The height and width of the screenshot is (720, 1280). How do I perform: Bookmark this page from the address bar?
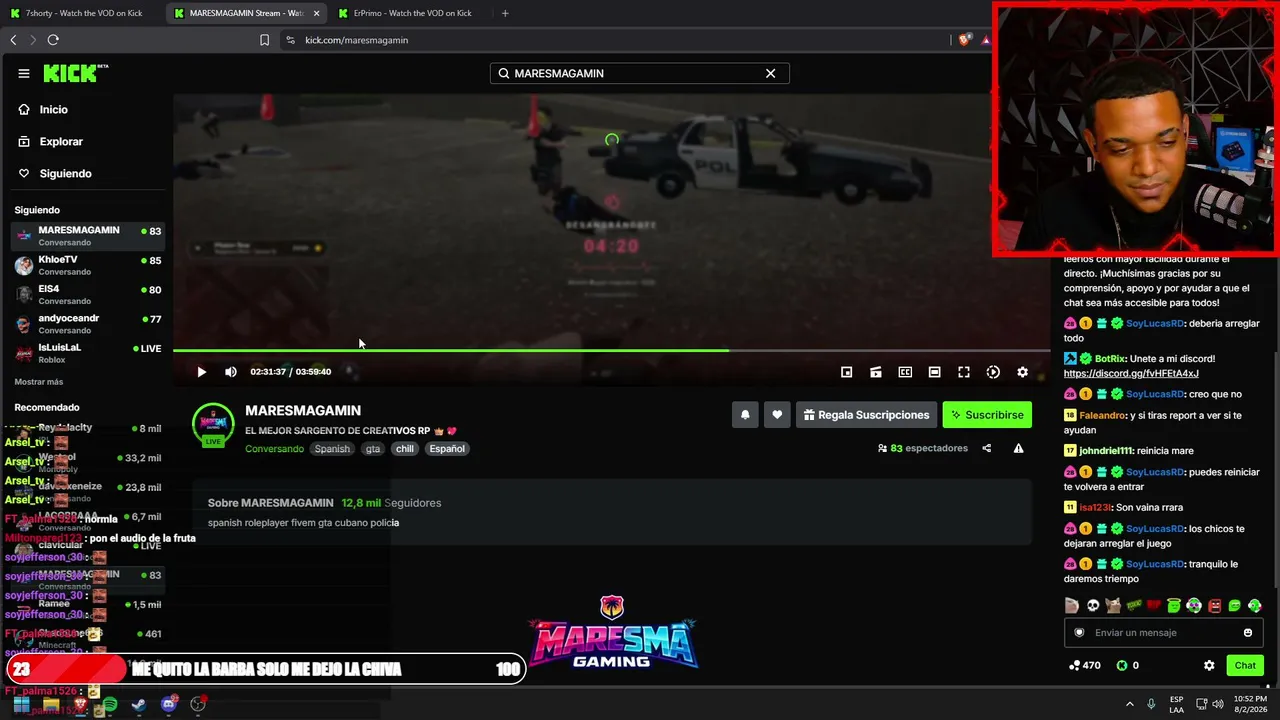point(264,40)
